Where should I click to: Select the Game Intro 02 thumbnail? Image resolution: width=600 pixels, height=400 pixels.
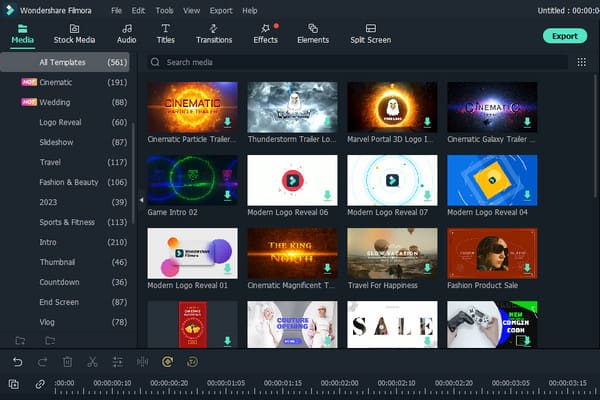(192, 180)
